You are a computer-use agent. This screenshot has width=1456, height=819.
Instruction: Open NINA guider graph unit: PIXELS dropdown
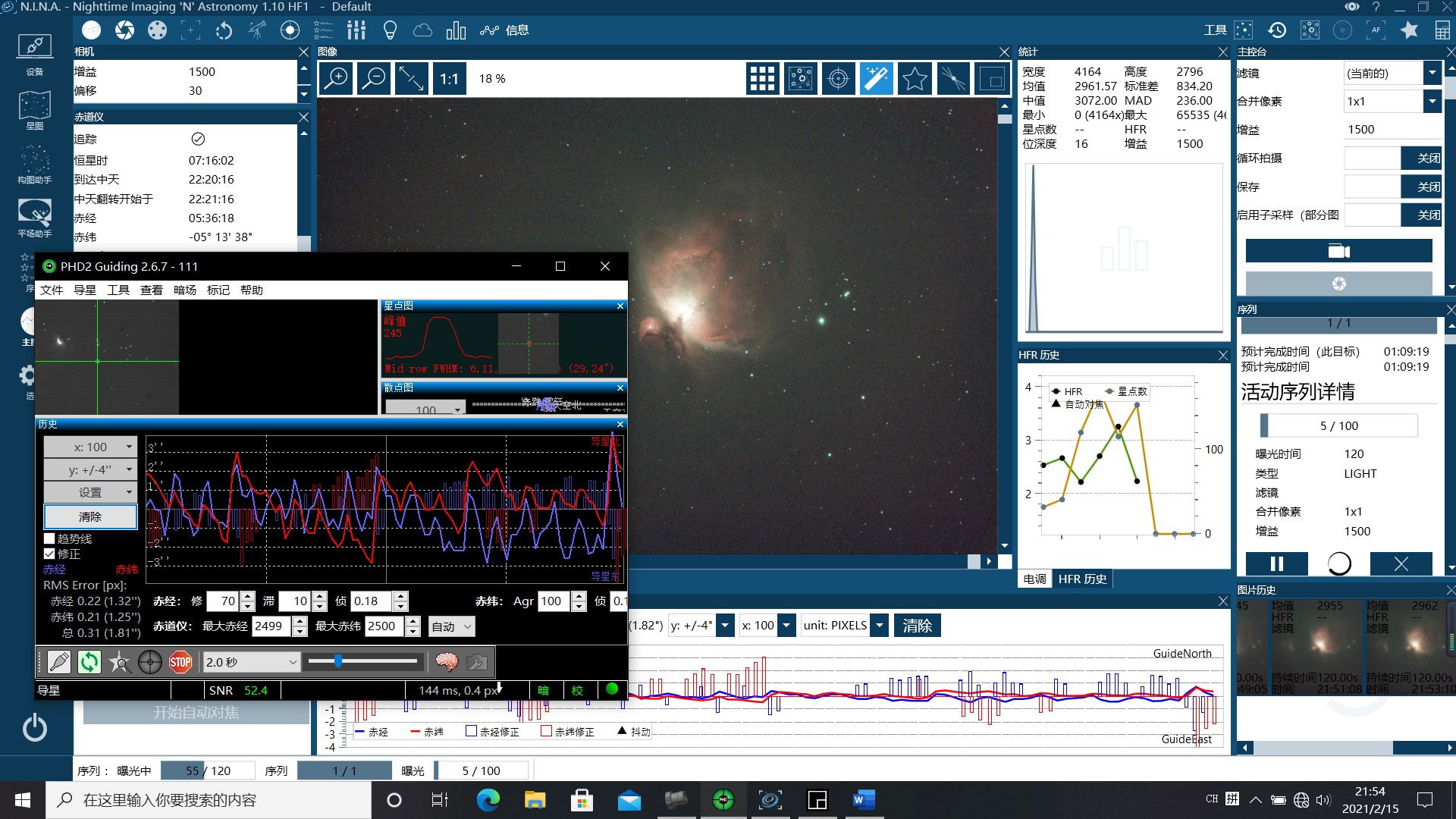click(x=845, y=626)
